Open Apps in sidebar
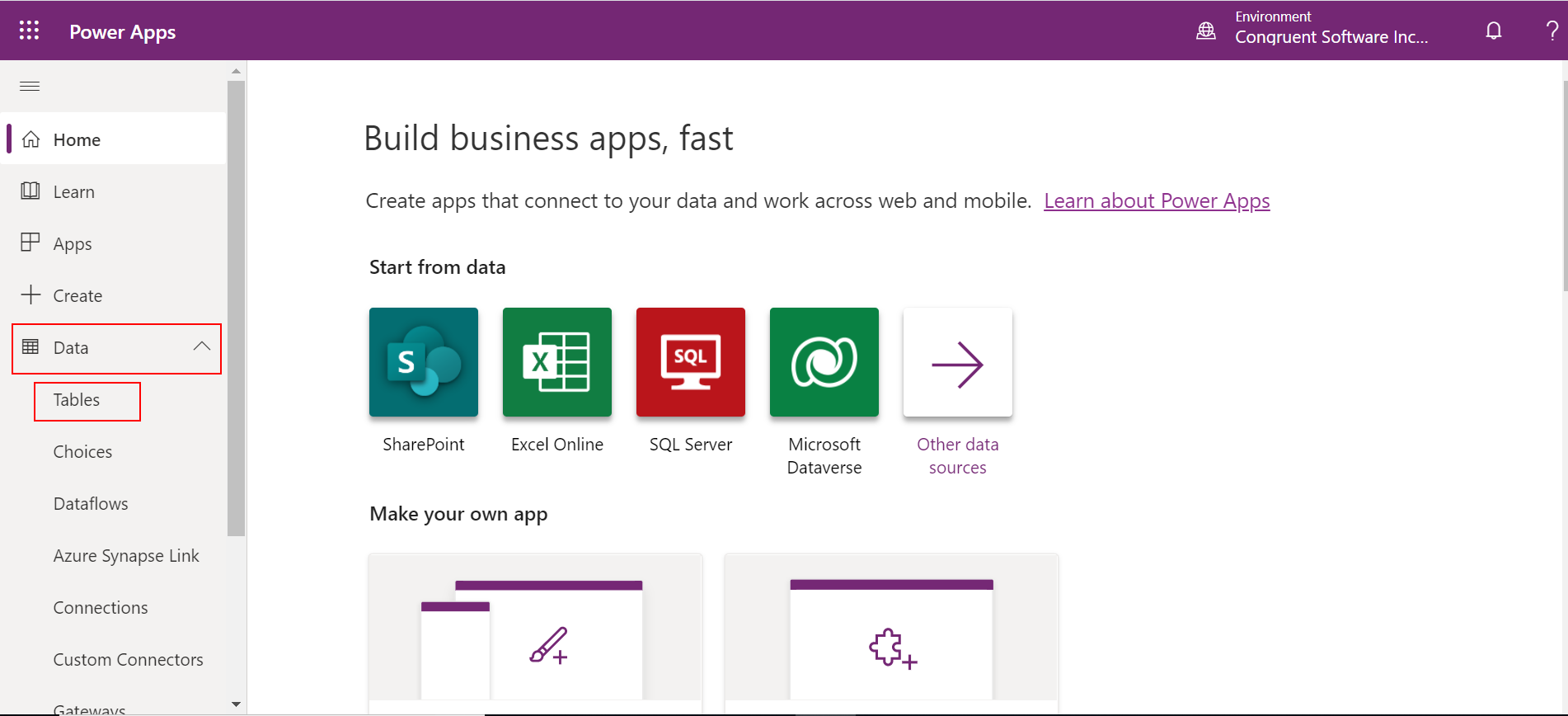This screenshot has width=1568, height=716. click(x=114, y=243)
